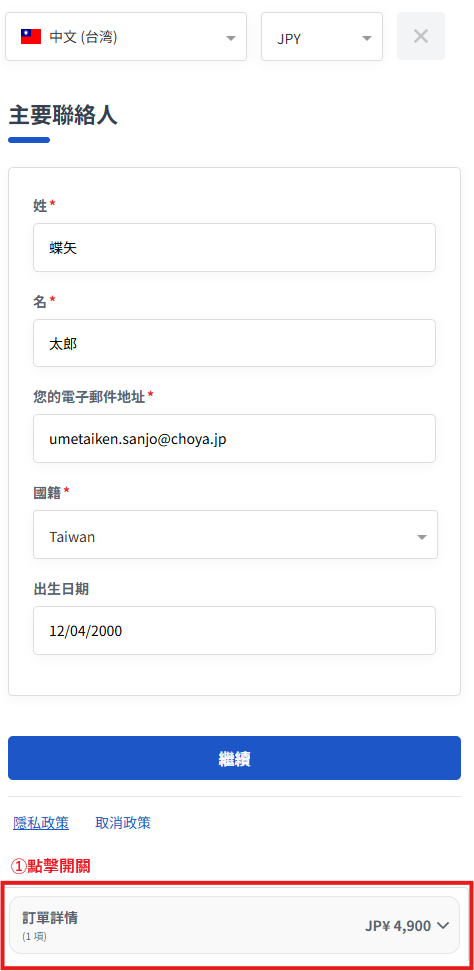Open the 隱私政策 privacy policy link
The height and width of the screenshot is (971, 474).
pos(41,823)
